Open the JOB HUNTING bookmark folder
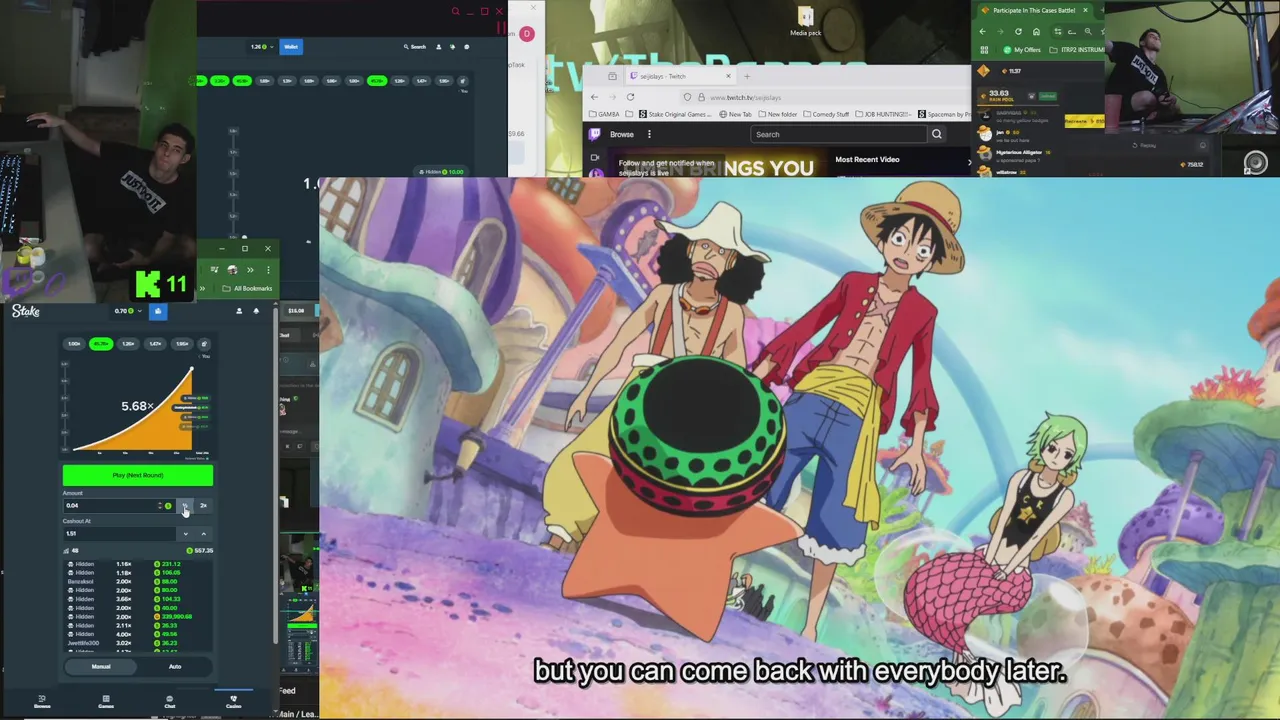Image resolution: width=1280 pixels, height=720 pixels. pyautogui.click(x=885, y=114)
